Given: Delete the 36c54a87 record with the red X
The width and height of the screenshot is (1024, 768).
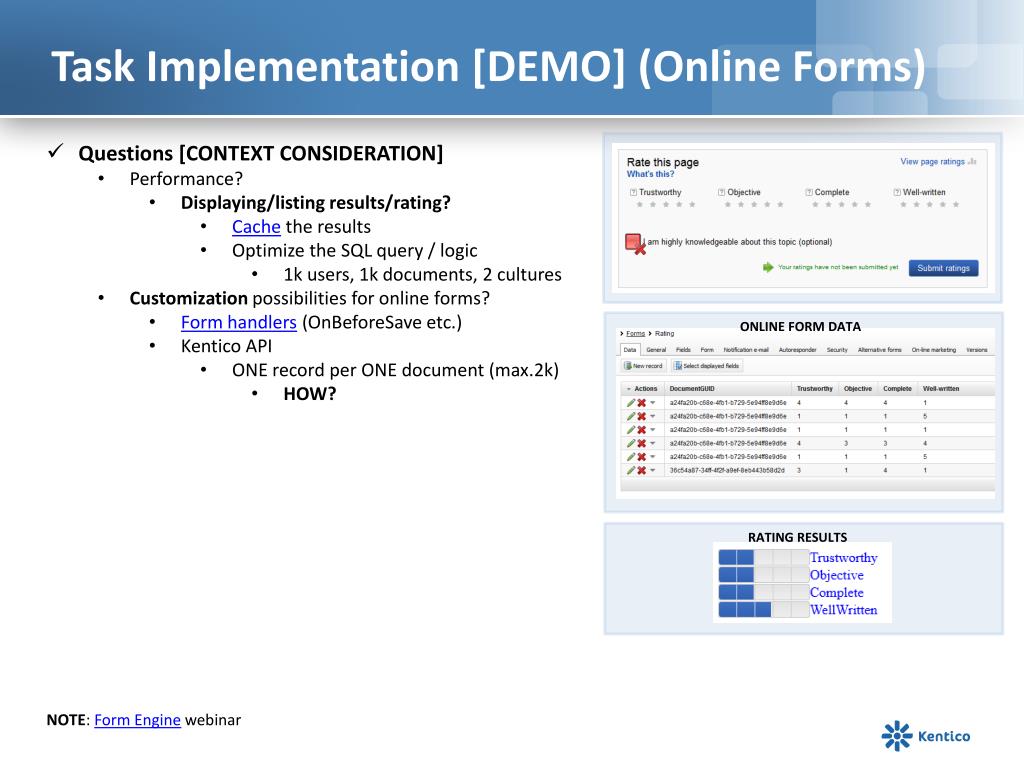Looking at the screenshot, I should [642, 470].
